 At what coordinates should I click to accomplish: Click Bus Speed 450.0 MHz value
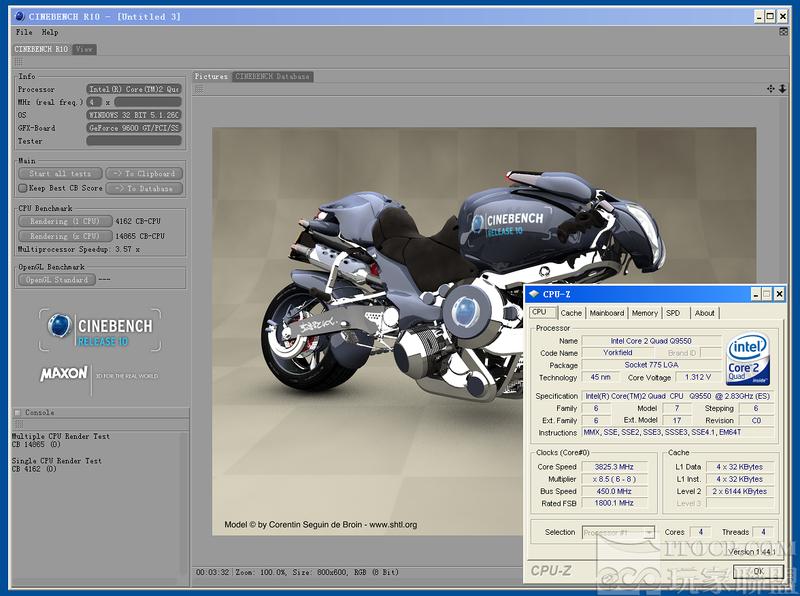[x=614, y=491]
